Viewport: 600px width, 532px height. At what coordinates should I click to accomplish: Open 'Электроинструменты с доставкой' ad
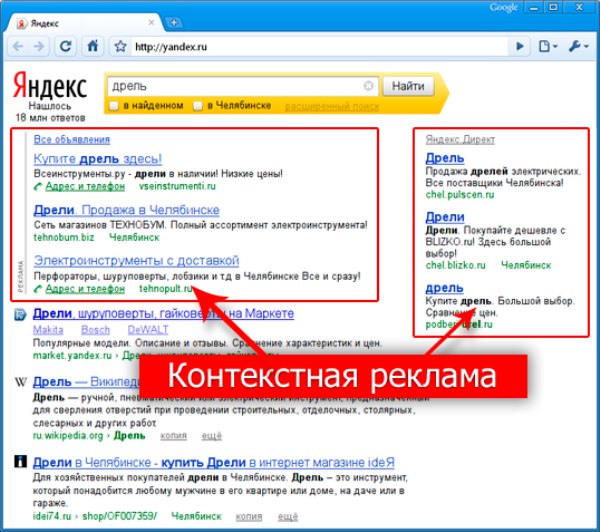[136, 261]
